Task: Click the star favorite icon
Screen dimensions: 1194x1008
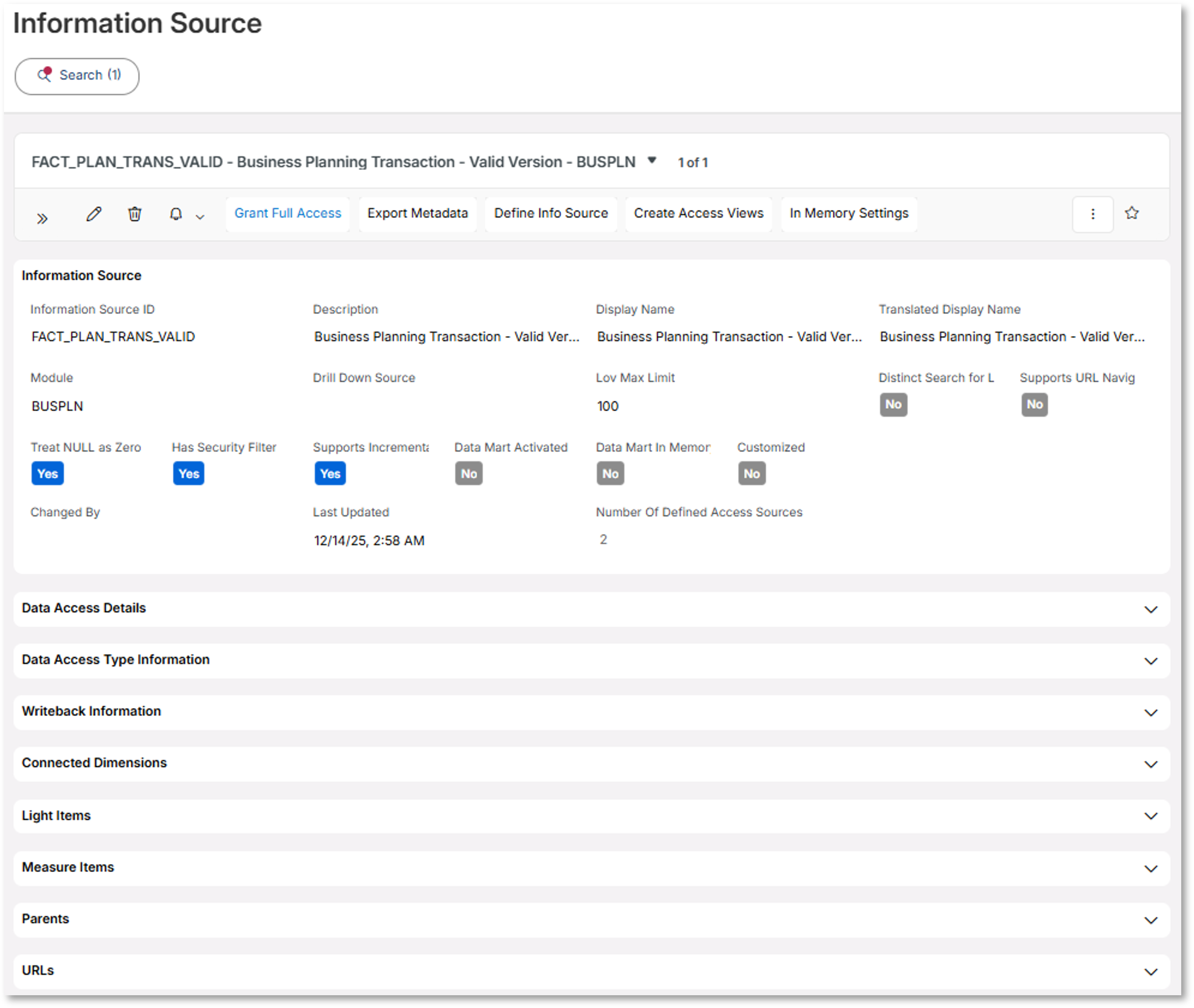Action: [1132, 213]
